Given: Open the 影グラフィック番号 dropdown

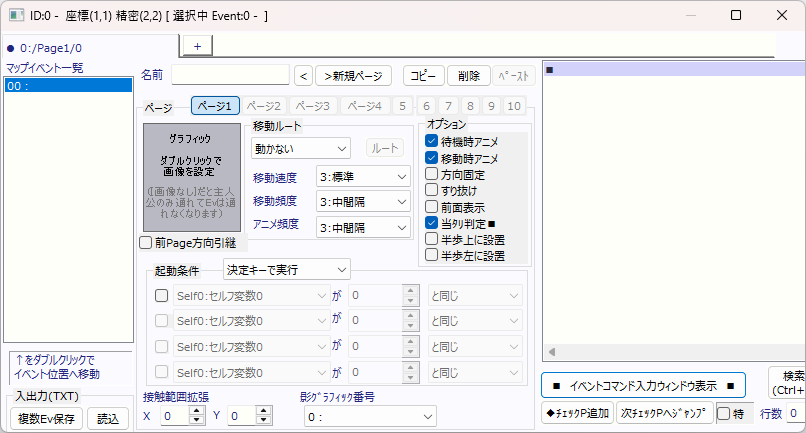Looking at the screenshot, I should (x=370, y=417).
